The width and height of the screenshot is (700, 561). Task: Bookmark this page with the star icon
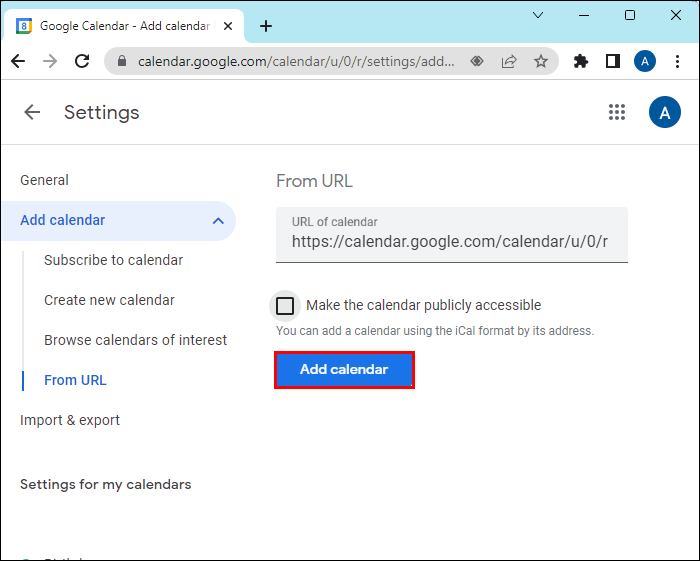[541, 61]
